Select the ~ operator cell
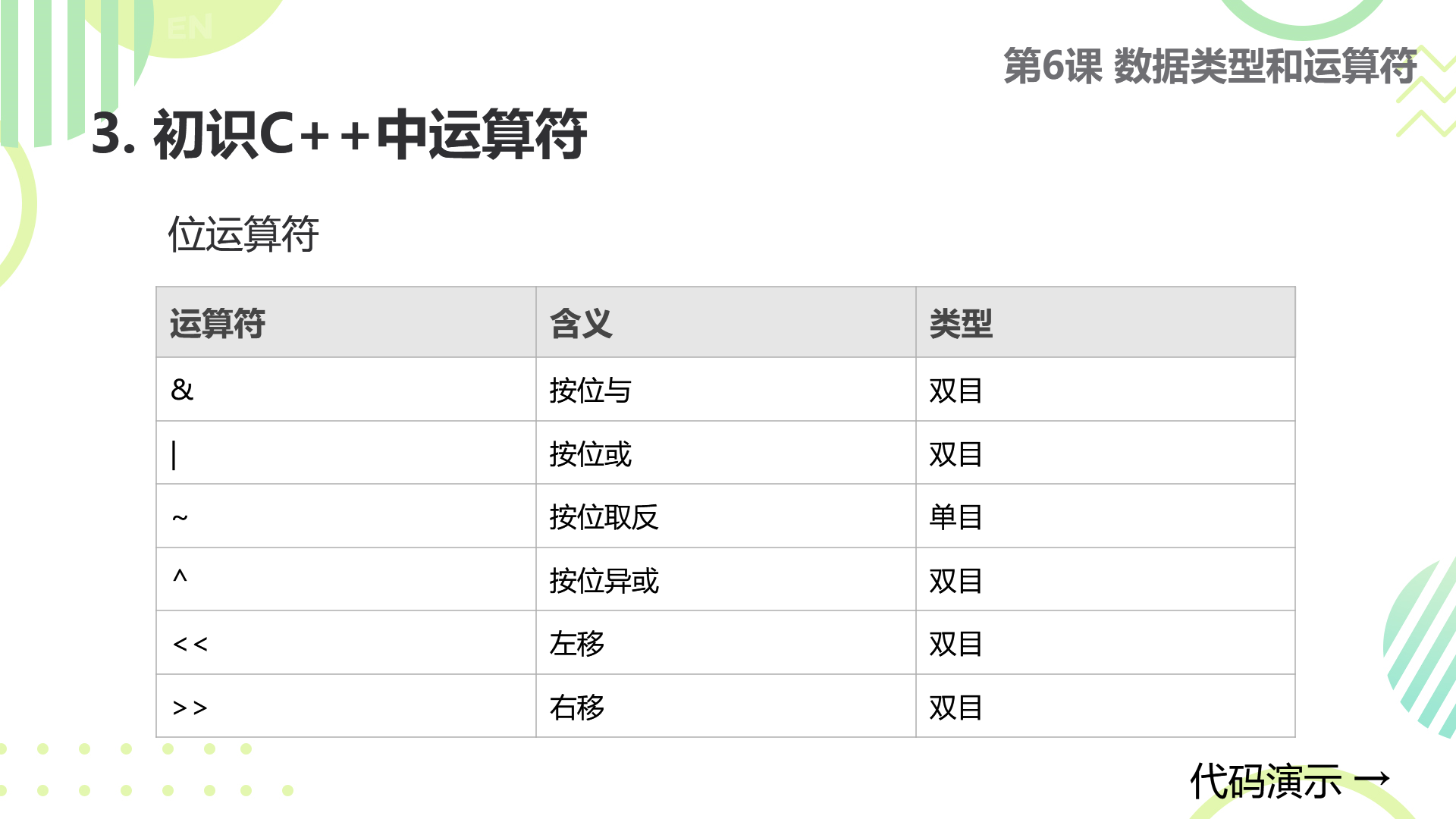The image size is (1456, 819). coord(346,516)
